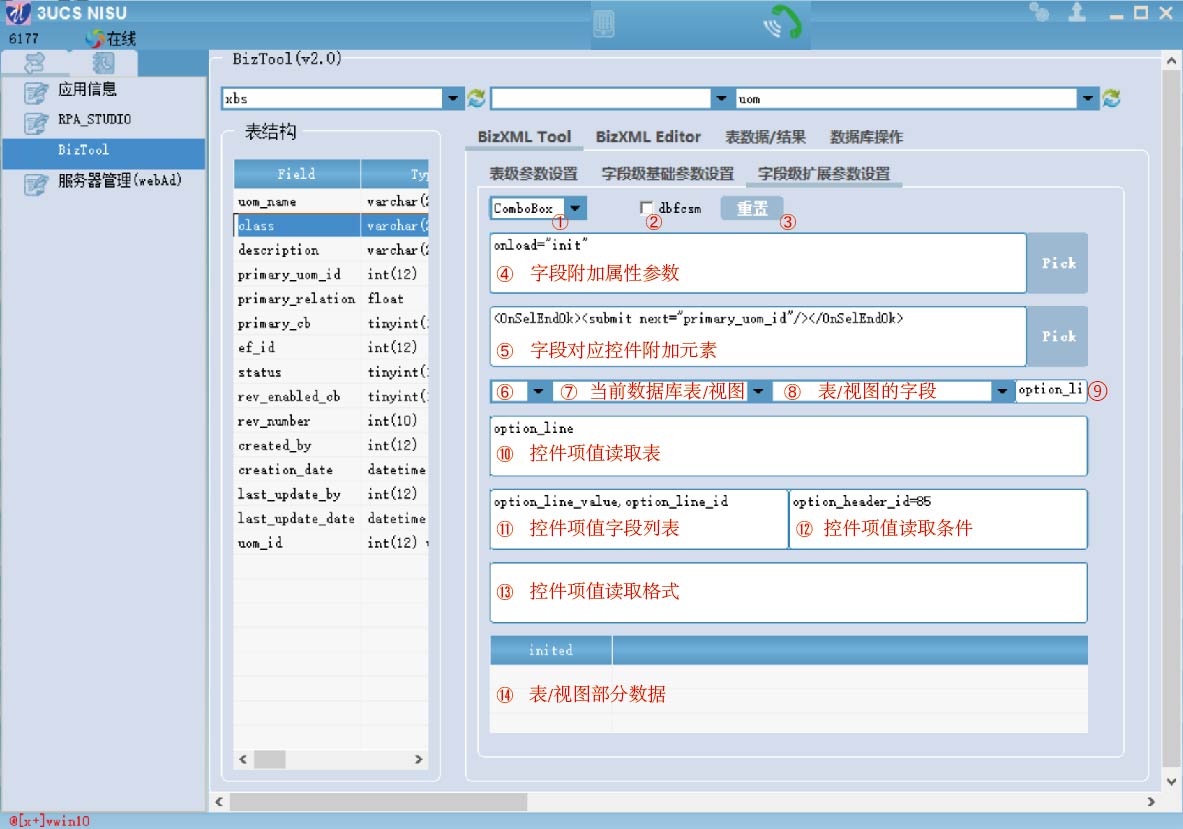Click the option_li input field
The height and width of the screenshot is (829, 1183).
click(x=1051, y=390)
